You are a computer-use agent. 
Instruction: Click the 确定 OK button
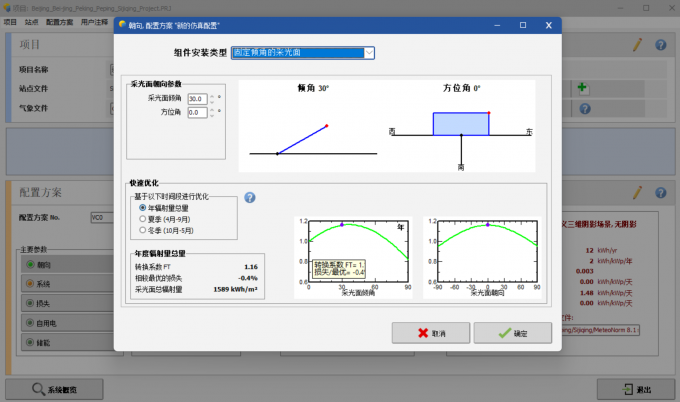click(513, 333)
